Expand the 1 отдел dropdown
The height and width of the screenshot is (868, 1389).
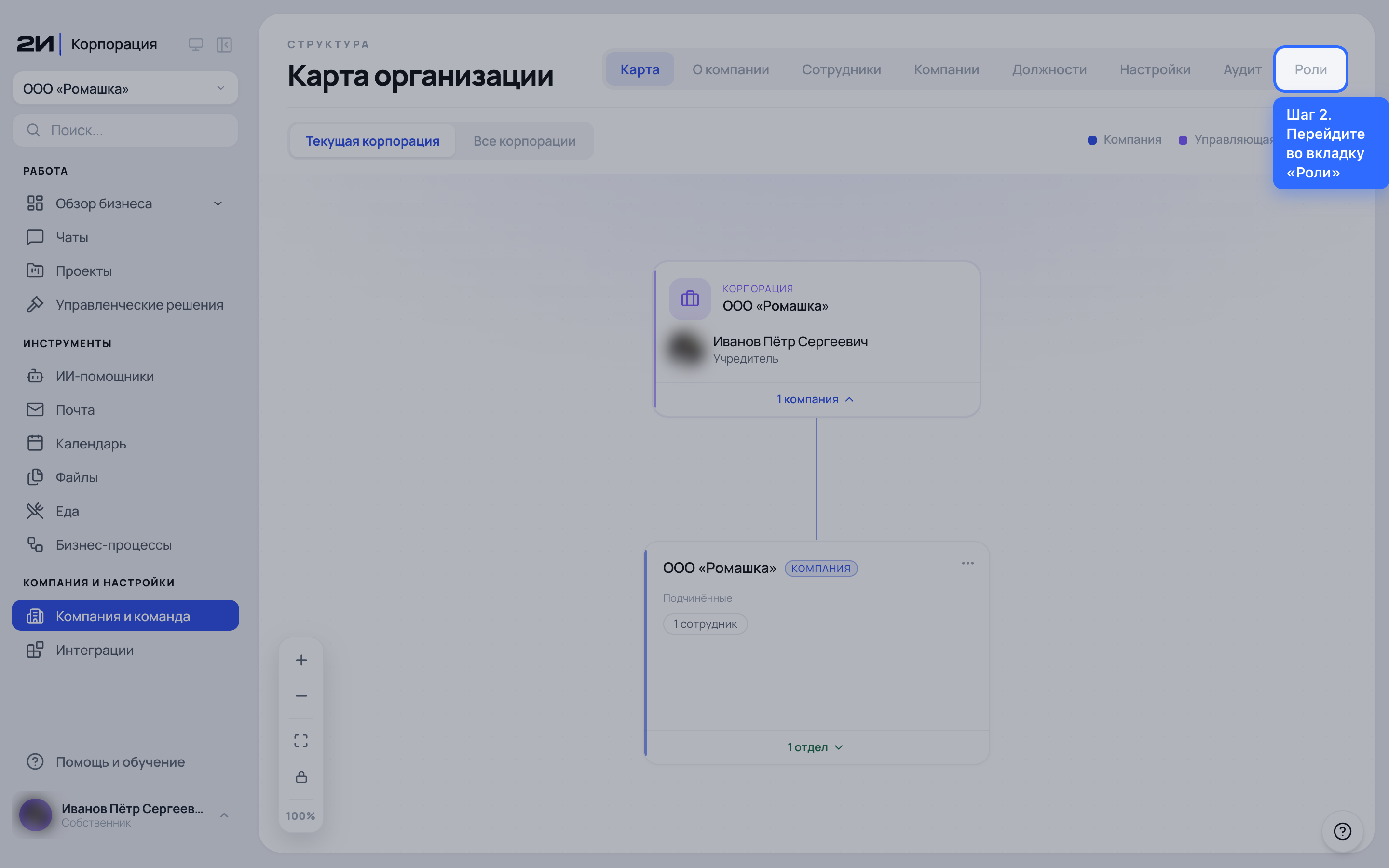816,747
